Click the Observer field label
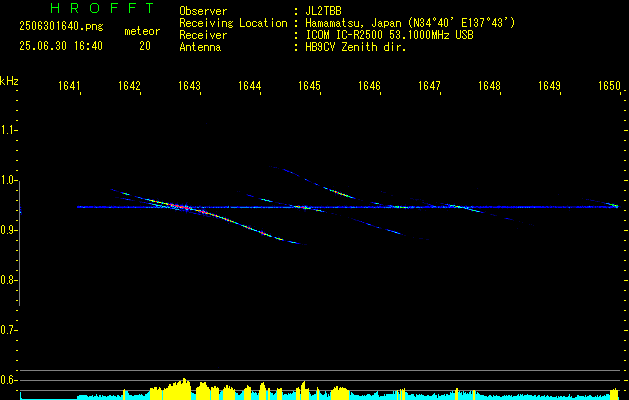The width and height of the screenshot is (629, 400). tap(203, 11)
